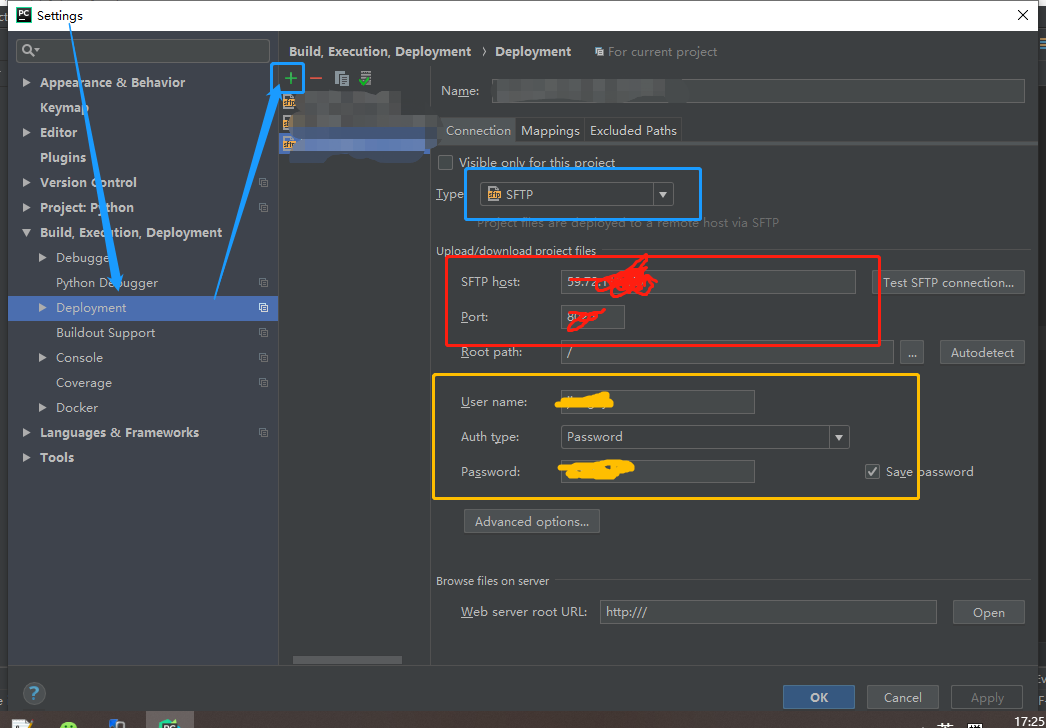
Task: Add a new deployment server with the plus icon
Action: [x=287, y=77]
